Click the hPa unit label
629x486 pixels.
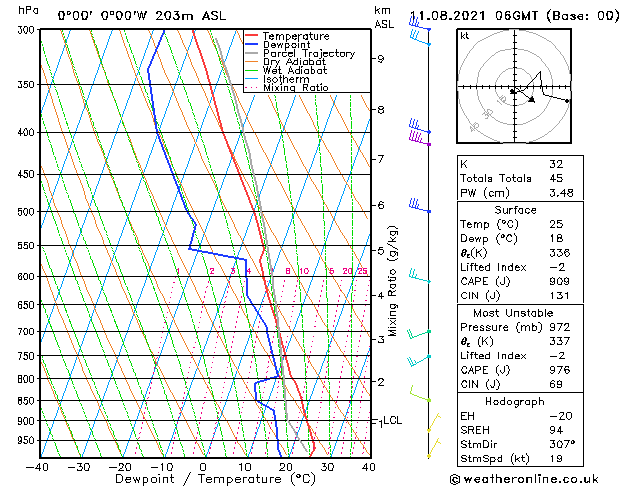[28, 10]
